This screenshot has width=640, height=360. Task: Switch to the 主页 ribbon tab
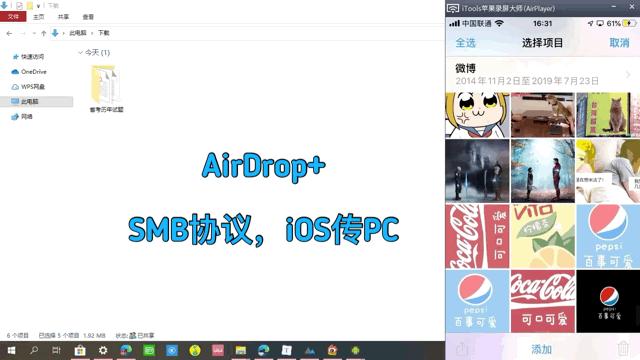pos(39,17)
